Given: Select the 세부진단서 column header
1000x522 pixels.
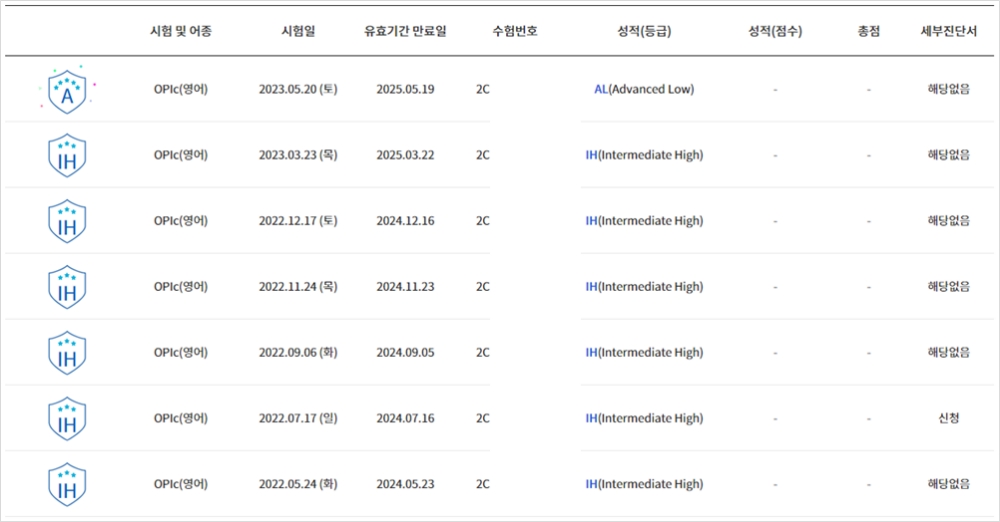Looking at the screenshot, I should [948, 31].
